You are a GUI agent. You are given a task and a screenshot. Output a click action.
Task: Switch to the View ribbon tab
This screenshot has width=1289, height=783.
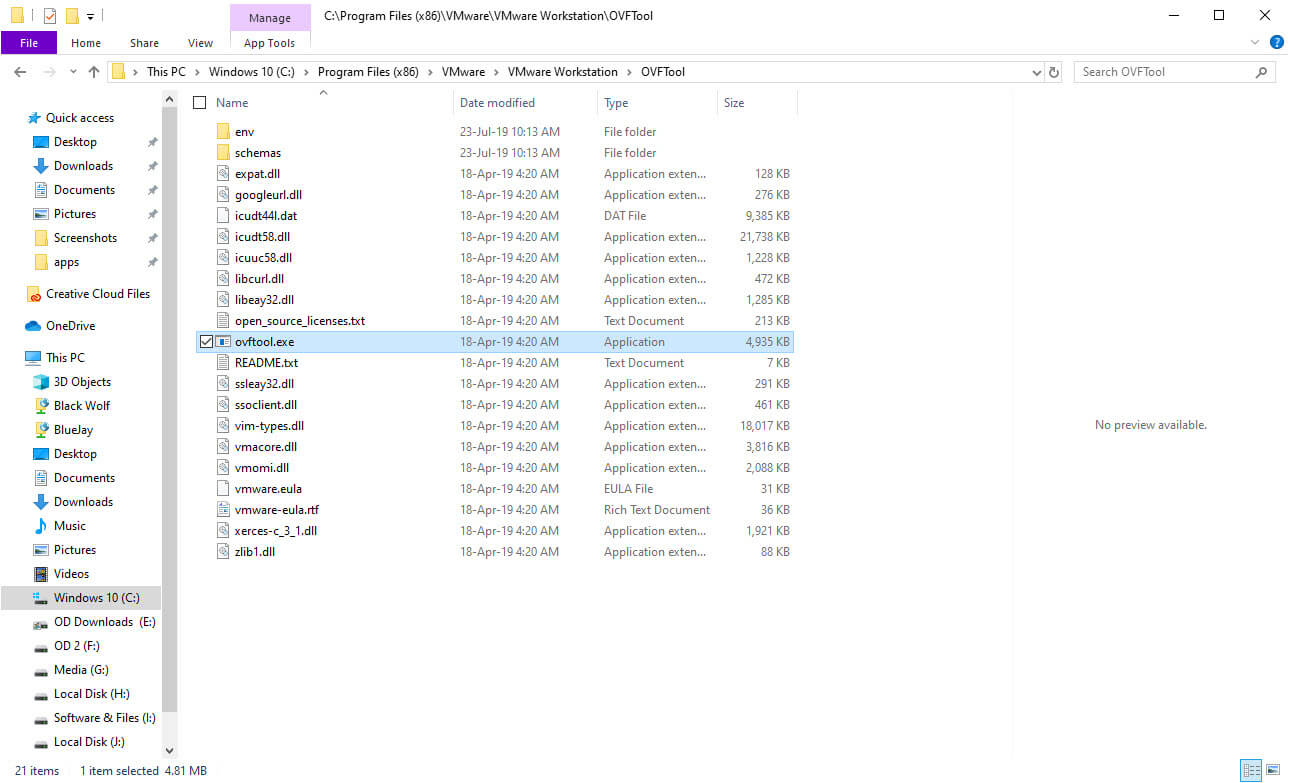pos(199,42)
